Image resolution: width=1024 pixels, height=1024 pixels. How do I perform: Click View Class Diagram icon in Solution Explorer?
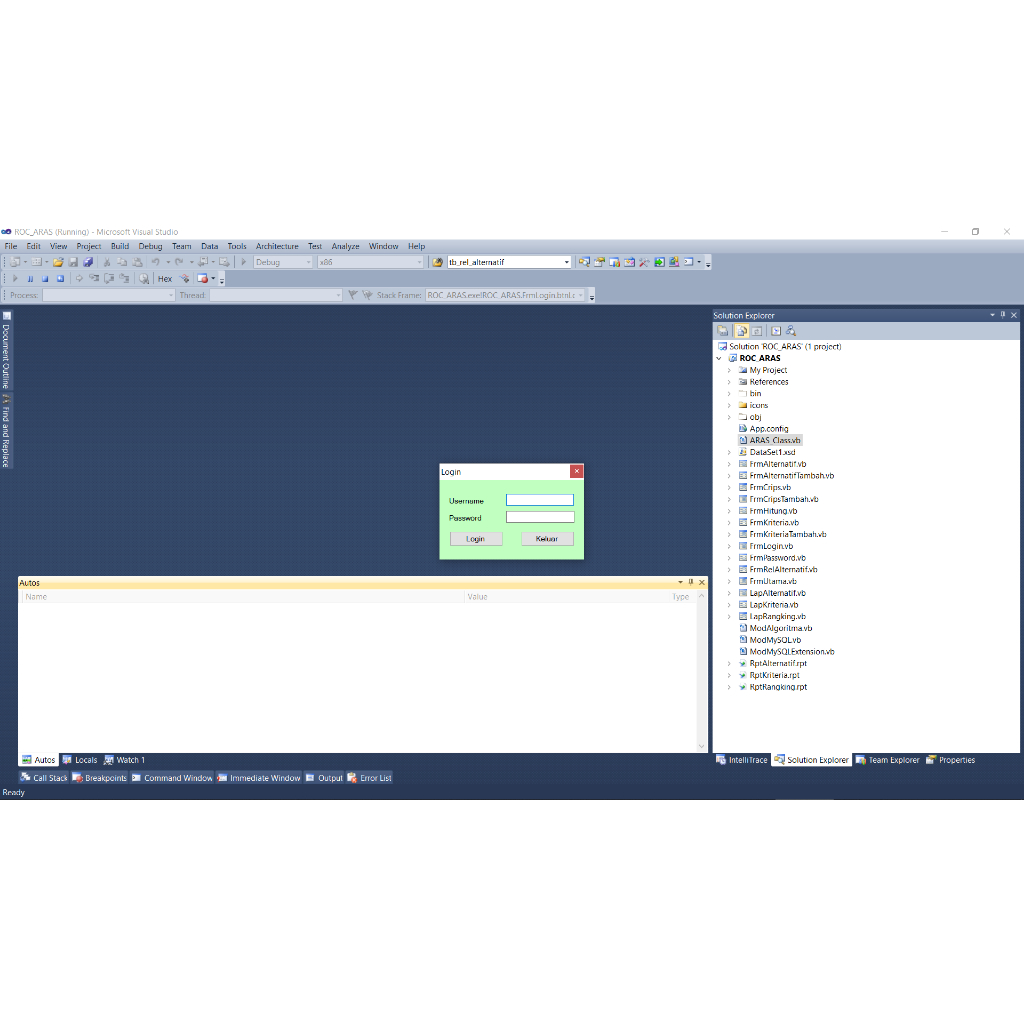coord(791,331)
